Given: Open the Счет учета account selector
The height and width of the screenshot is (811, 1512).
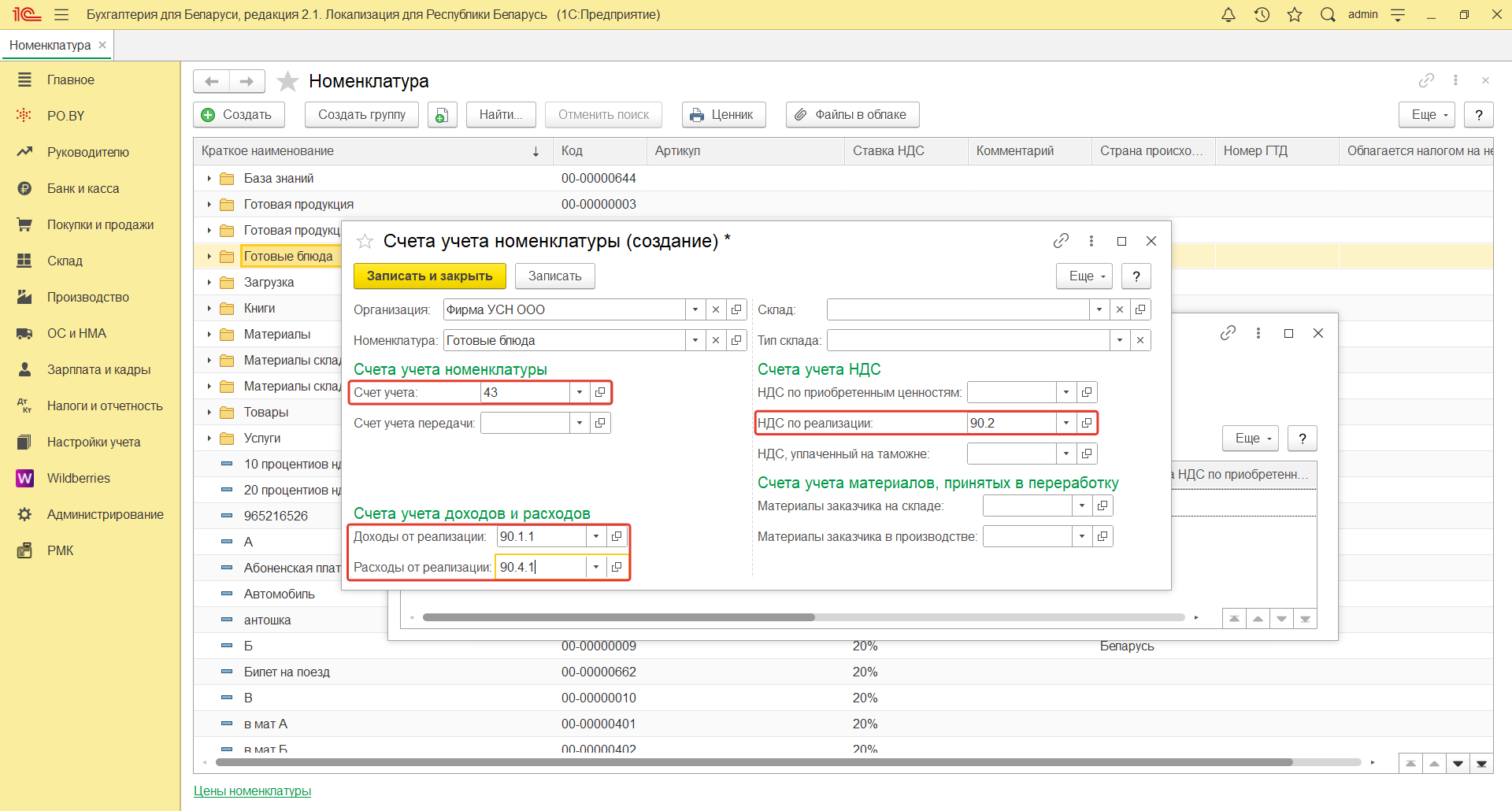Looking at the screenshot, I should [x=600, y=392].
